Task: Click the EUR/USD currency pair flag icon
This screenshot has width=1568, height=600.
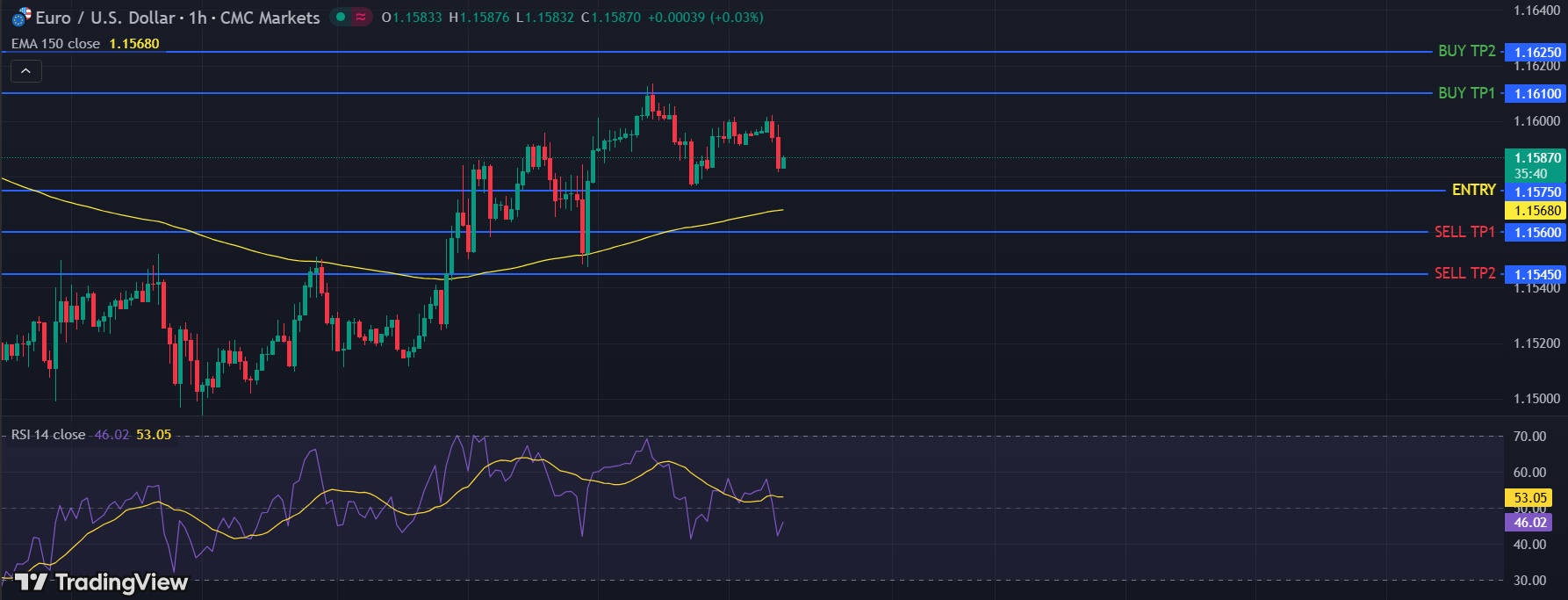Action: tap(21, 17)
